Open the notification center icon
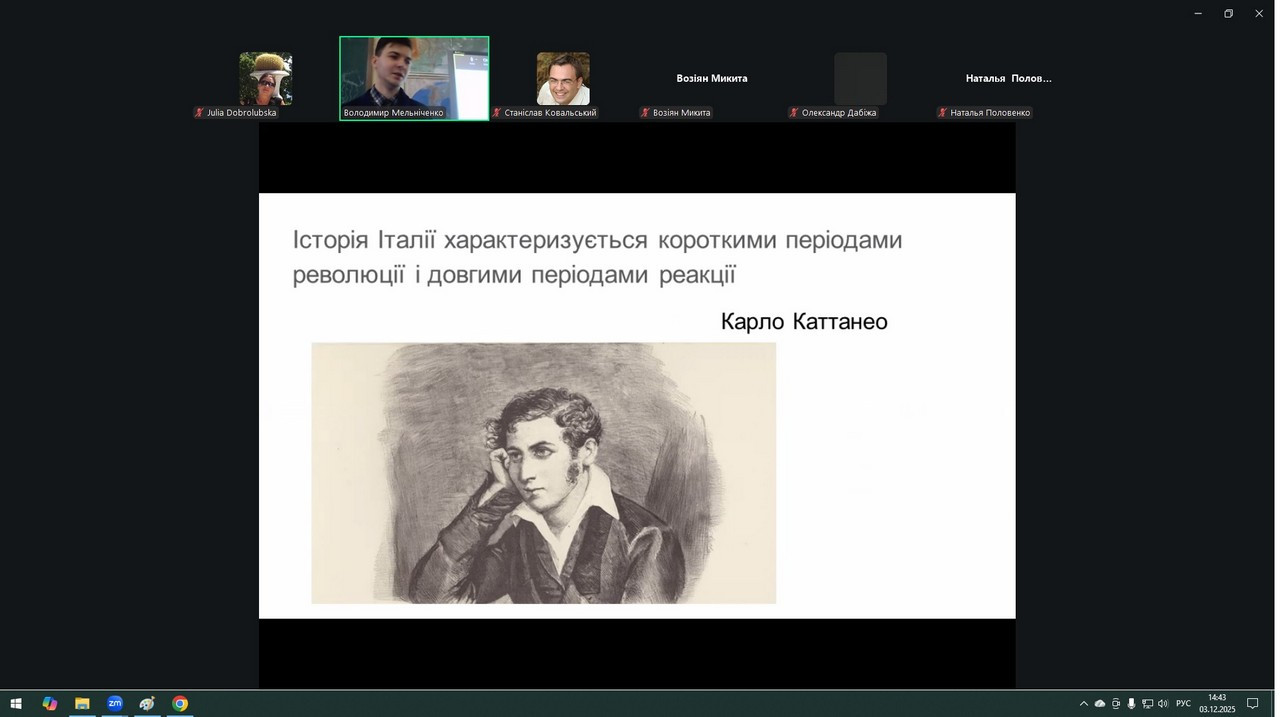This screenshot has height=717, width=1280. point(1252,704)
